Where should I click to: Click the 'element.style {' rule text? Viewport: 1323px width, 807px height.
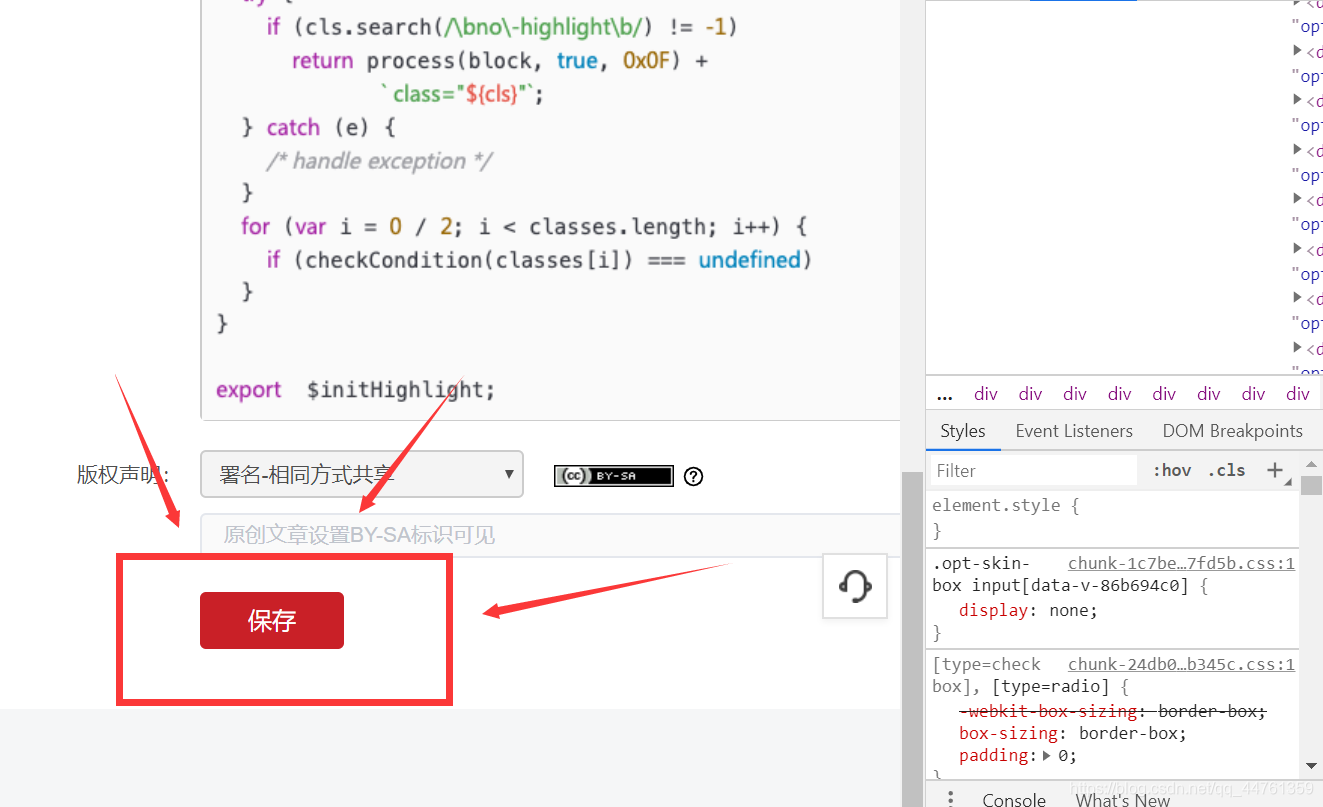coord(1005,505)
